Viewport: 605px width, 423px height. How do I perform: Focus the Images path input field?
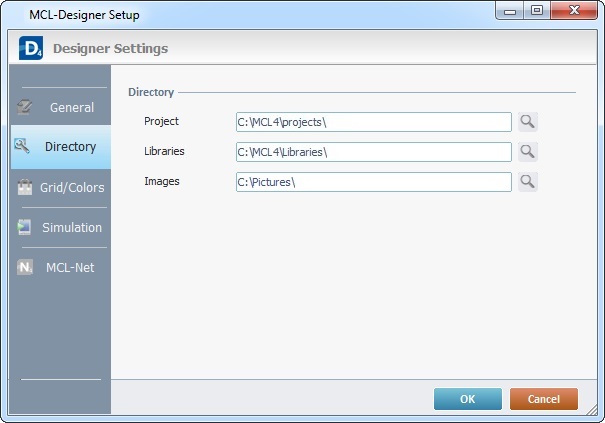point(373,182)
